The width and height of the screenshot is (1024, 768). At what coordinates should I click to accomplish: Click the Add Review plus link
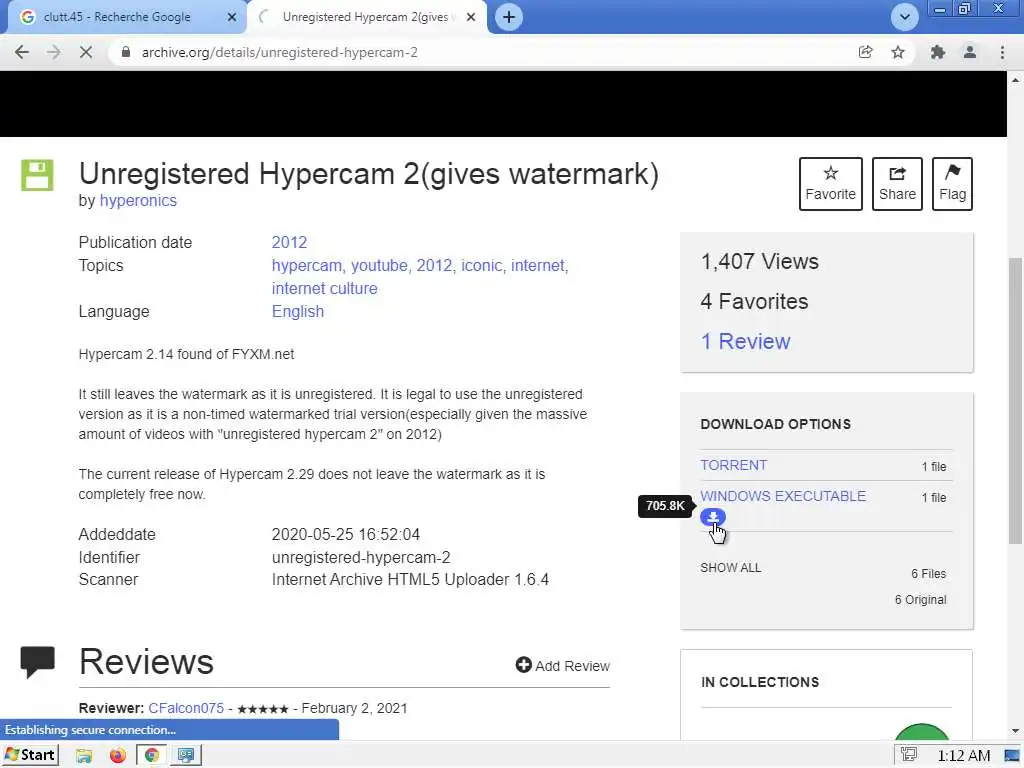click(x=562, y=665)
